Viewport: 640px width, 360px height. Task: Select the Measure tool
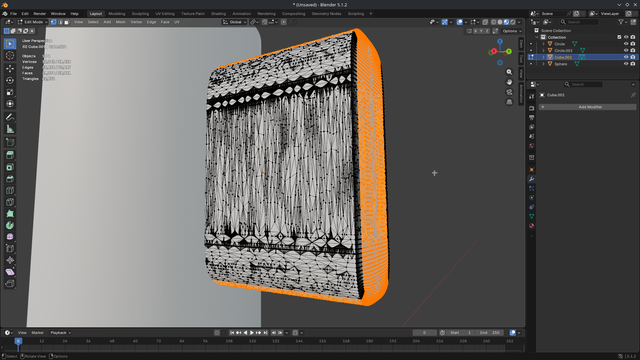[10, 129]
